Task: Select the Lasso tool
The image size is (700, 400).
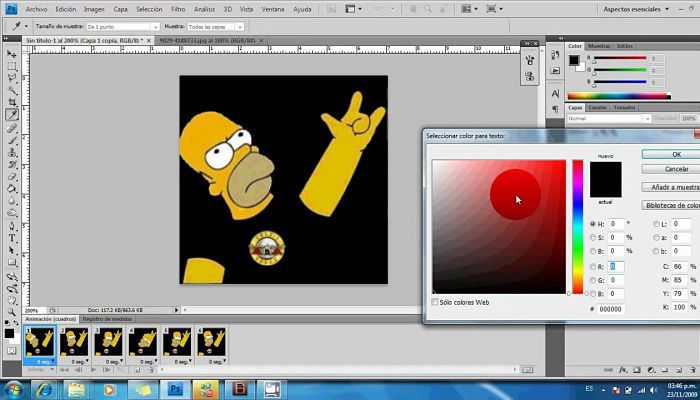Action: (12, 79)
